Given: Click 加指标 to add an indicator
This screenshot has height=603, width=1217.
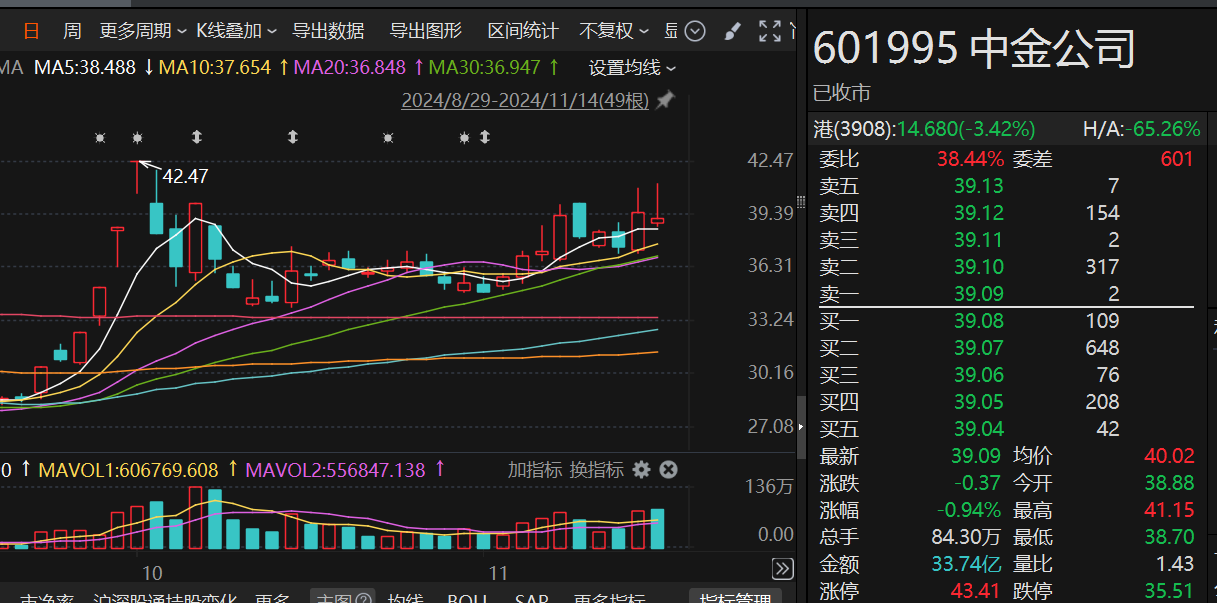Looking at the screenshot, I should click(535, 470).
